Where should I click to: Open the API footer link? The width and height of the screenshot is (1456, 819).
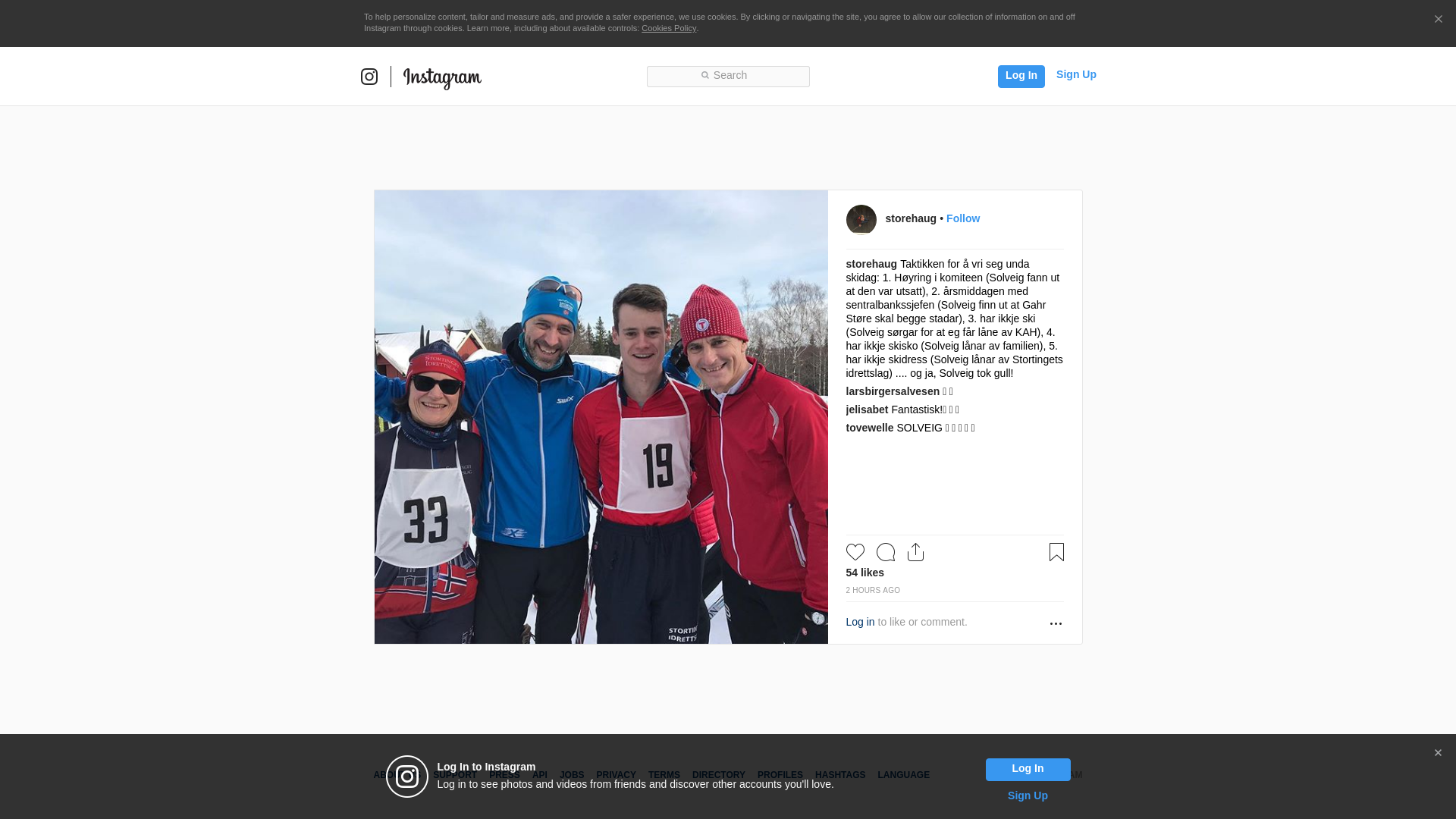(540, 775)
